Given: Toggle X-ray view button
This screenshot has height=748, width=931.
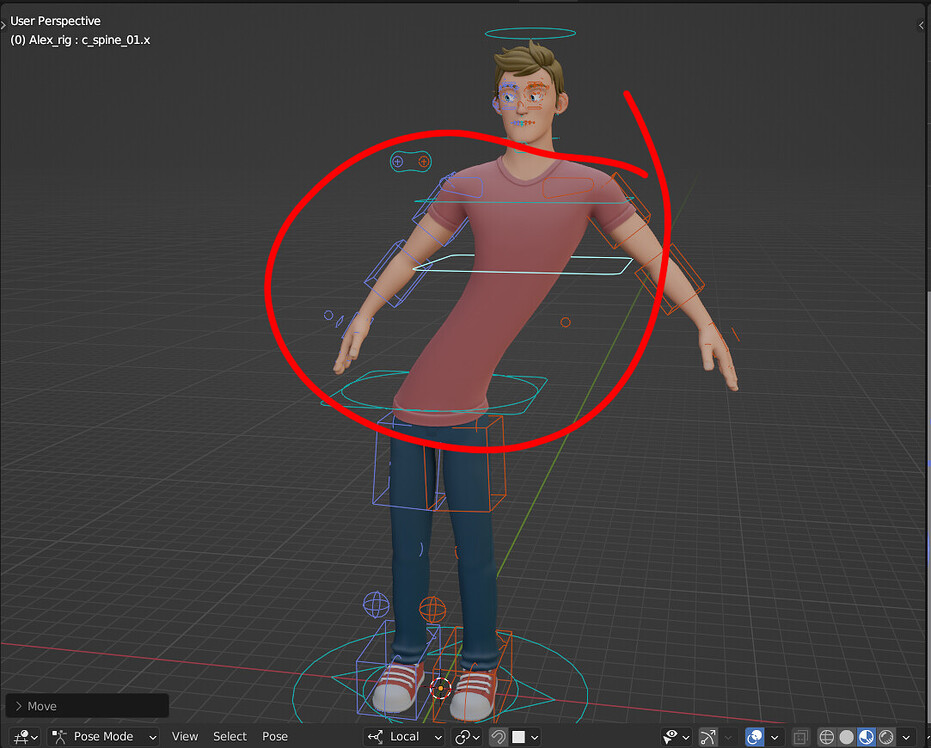Looking at the screenshot, I should (x=800, y=737).
